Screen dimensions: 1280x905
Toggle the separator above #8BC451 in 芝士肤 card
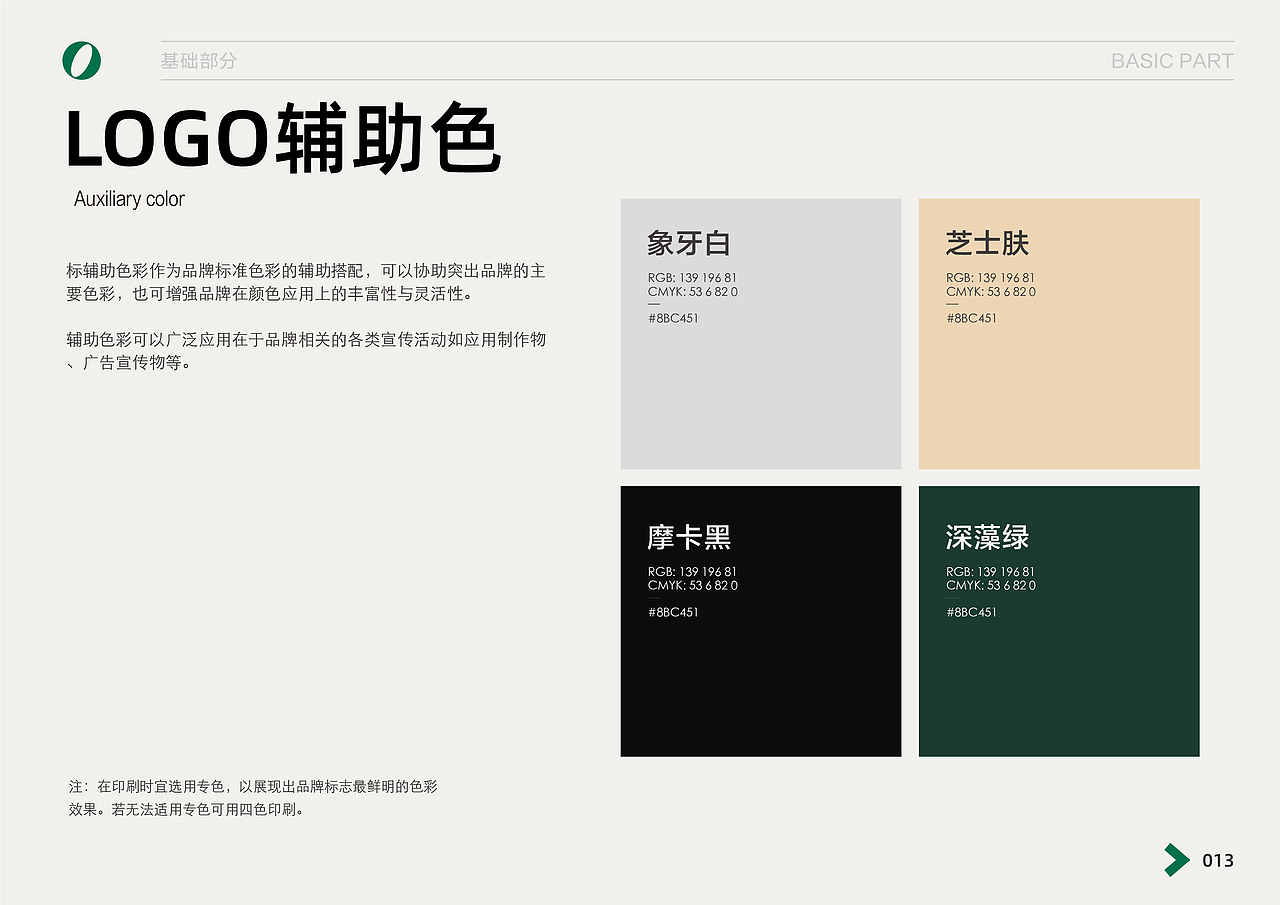(x=953, y=305)
